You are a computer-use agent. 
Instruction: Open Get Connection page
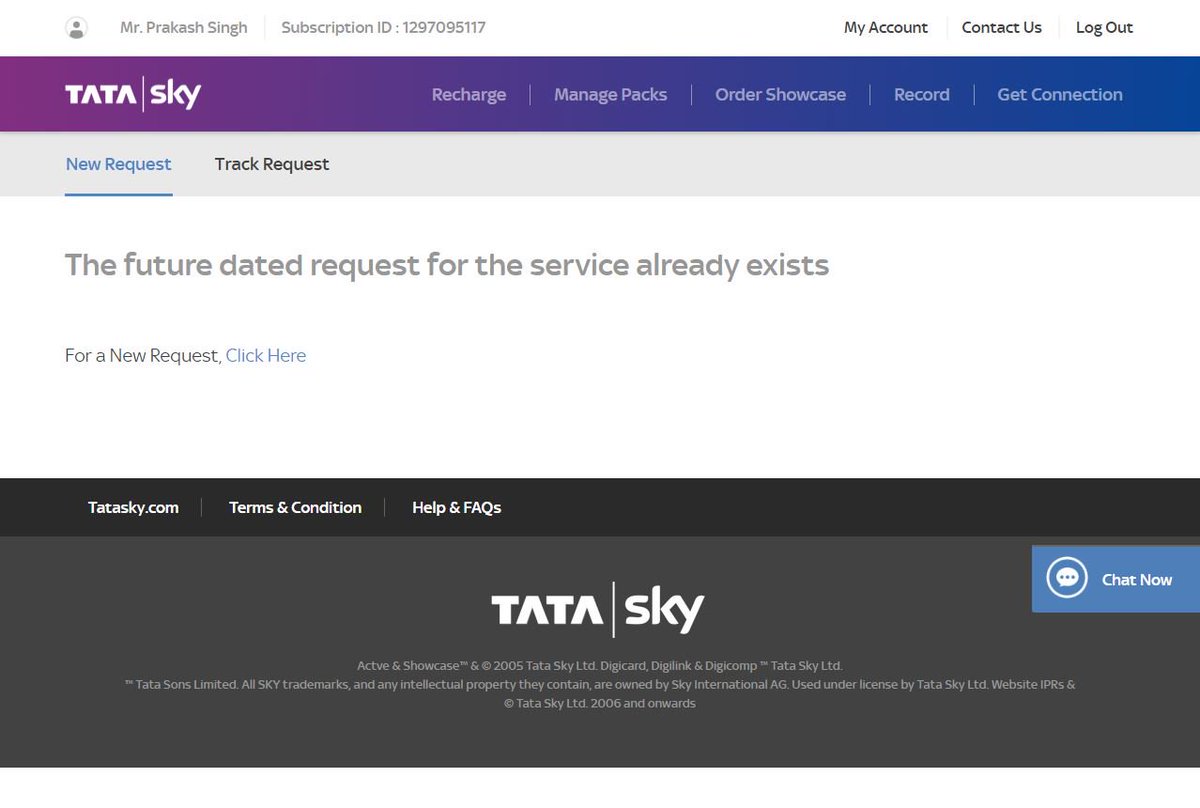[1060, 95]
